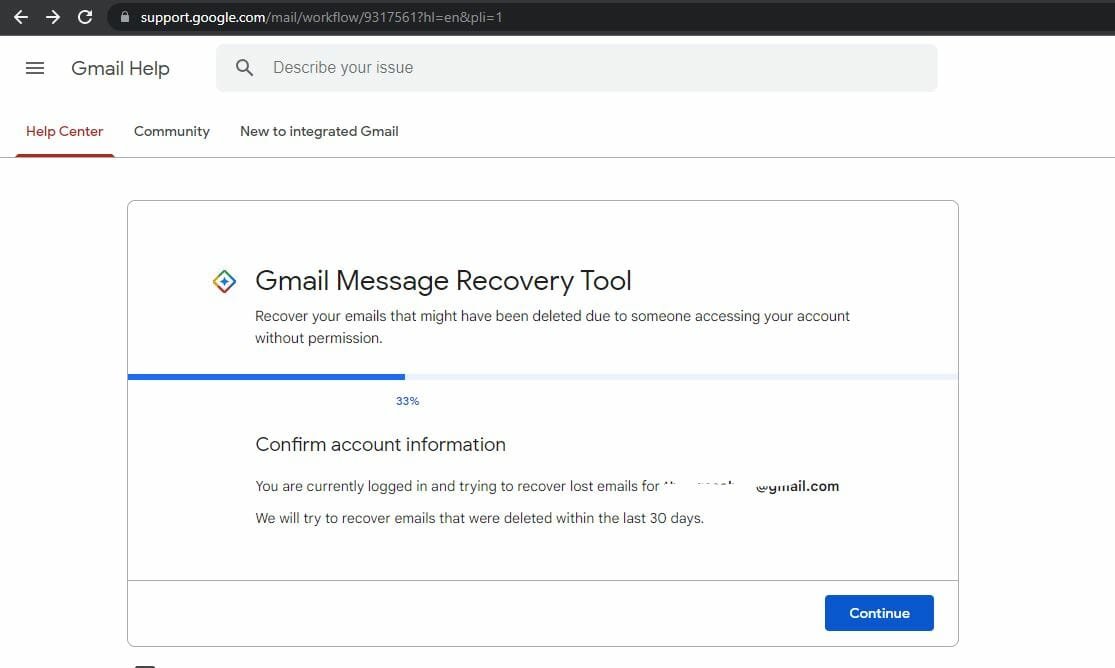The image size is (1115, 668).
Task: Click the 'Recover your emails' description text
Action: point(553,327)
